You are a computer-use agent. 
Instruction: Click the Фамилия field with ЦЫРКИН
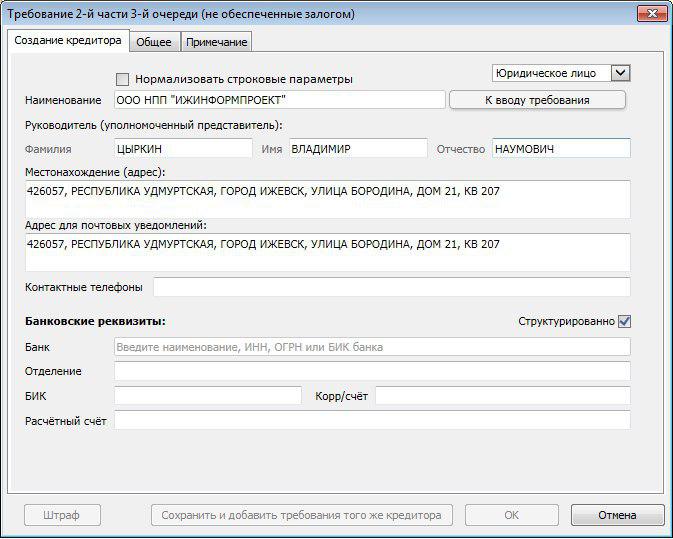click(x=183, y=148)
